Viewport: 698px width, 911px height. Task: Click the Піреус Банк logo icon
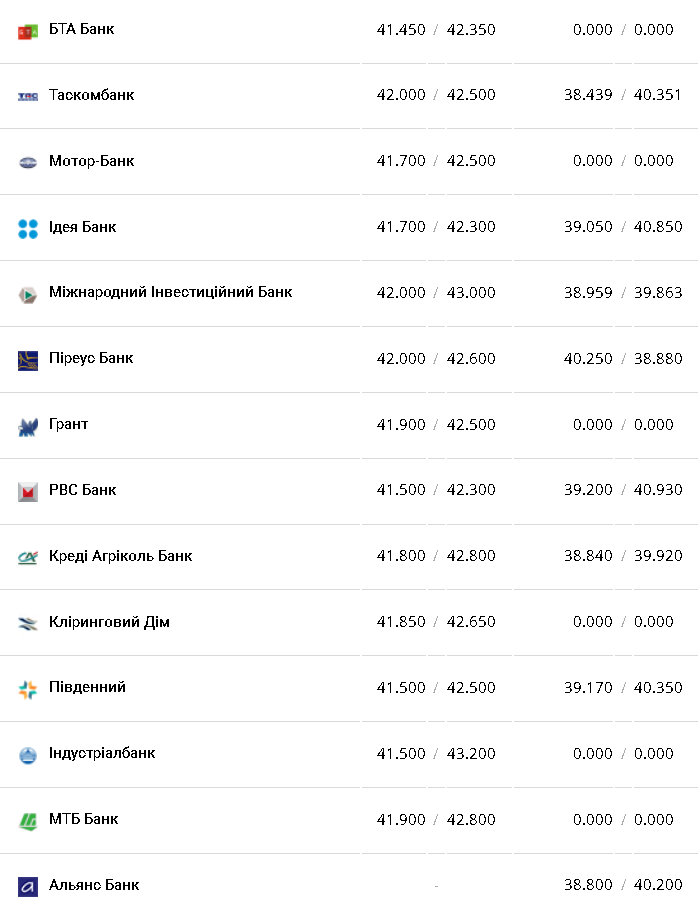pos(28,360)
